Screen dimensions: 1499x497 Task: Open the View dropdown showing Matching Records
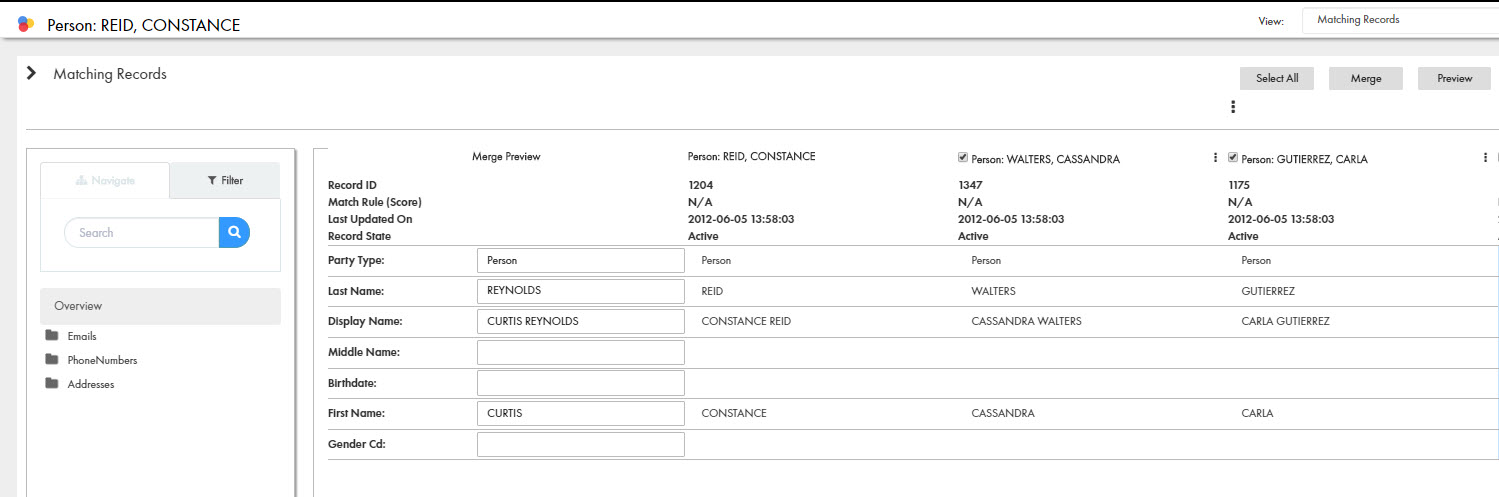(1400, 20)
